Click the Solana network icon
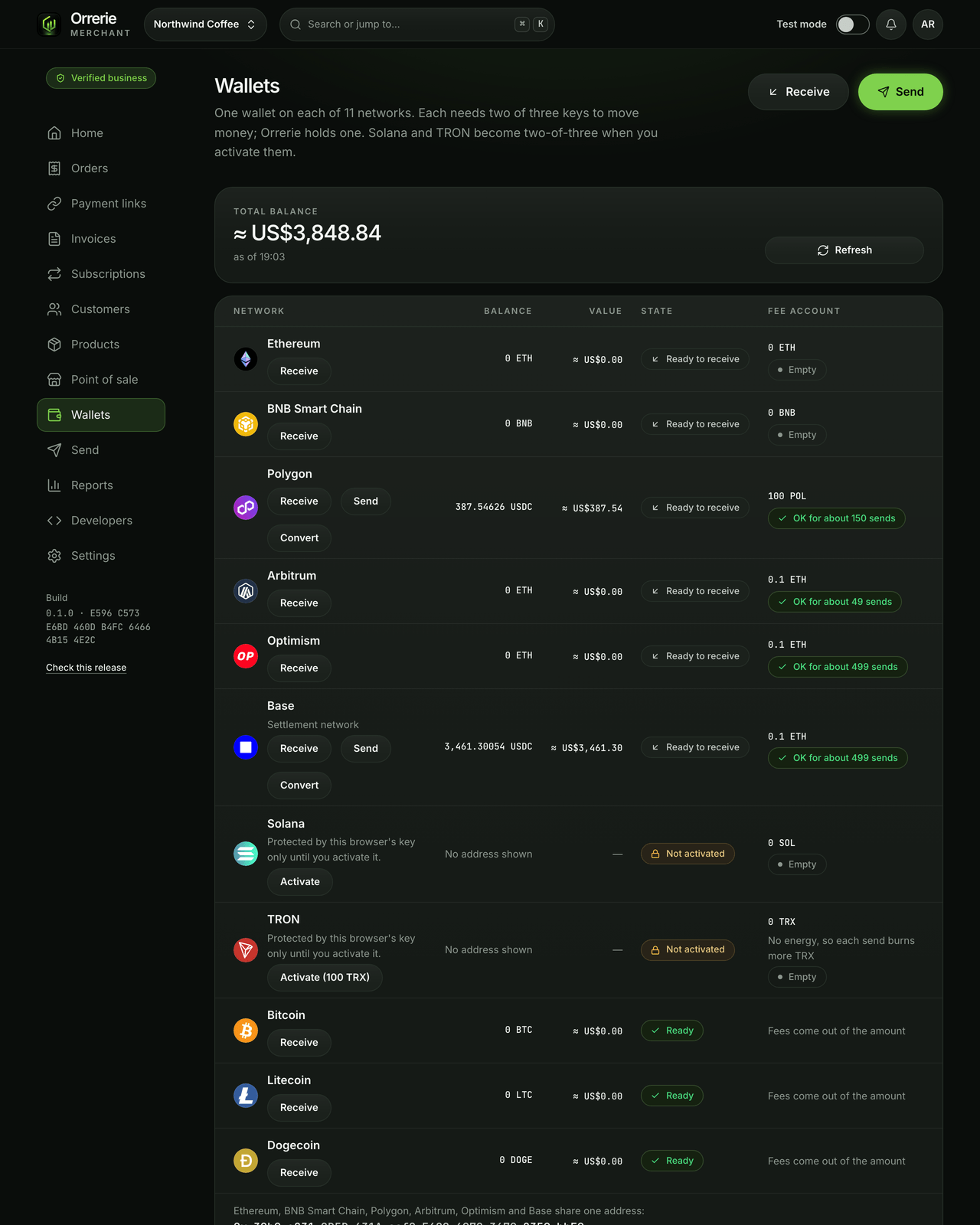This screenshot has width=980, height=1225. click(246, 853)
